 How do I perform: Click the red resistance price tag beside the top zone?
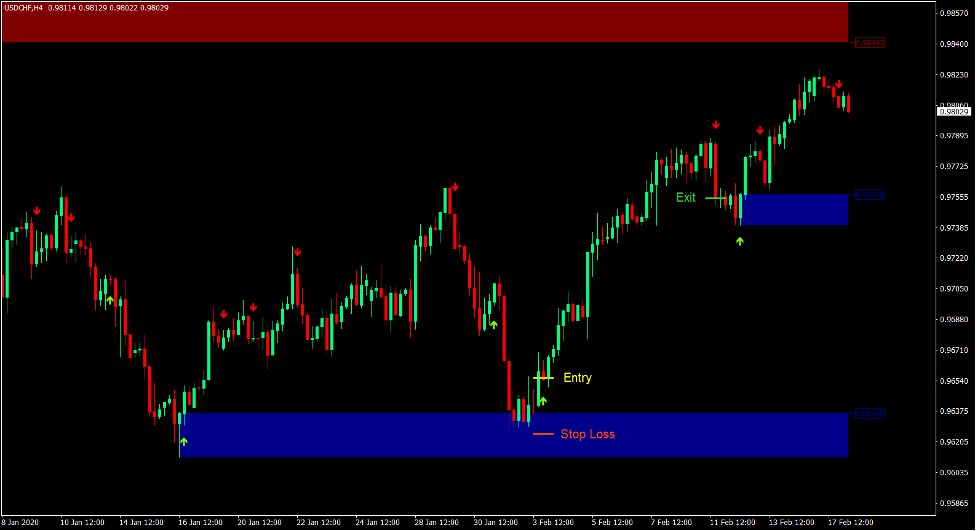click(868, 43)
